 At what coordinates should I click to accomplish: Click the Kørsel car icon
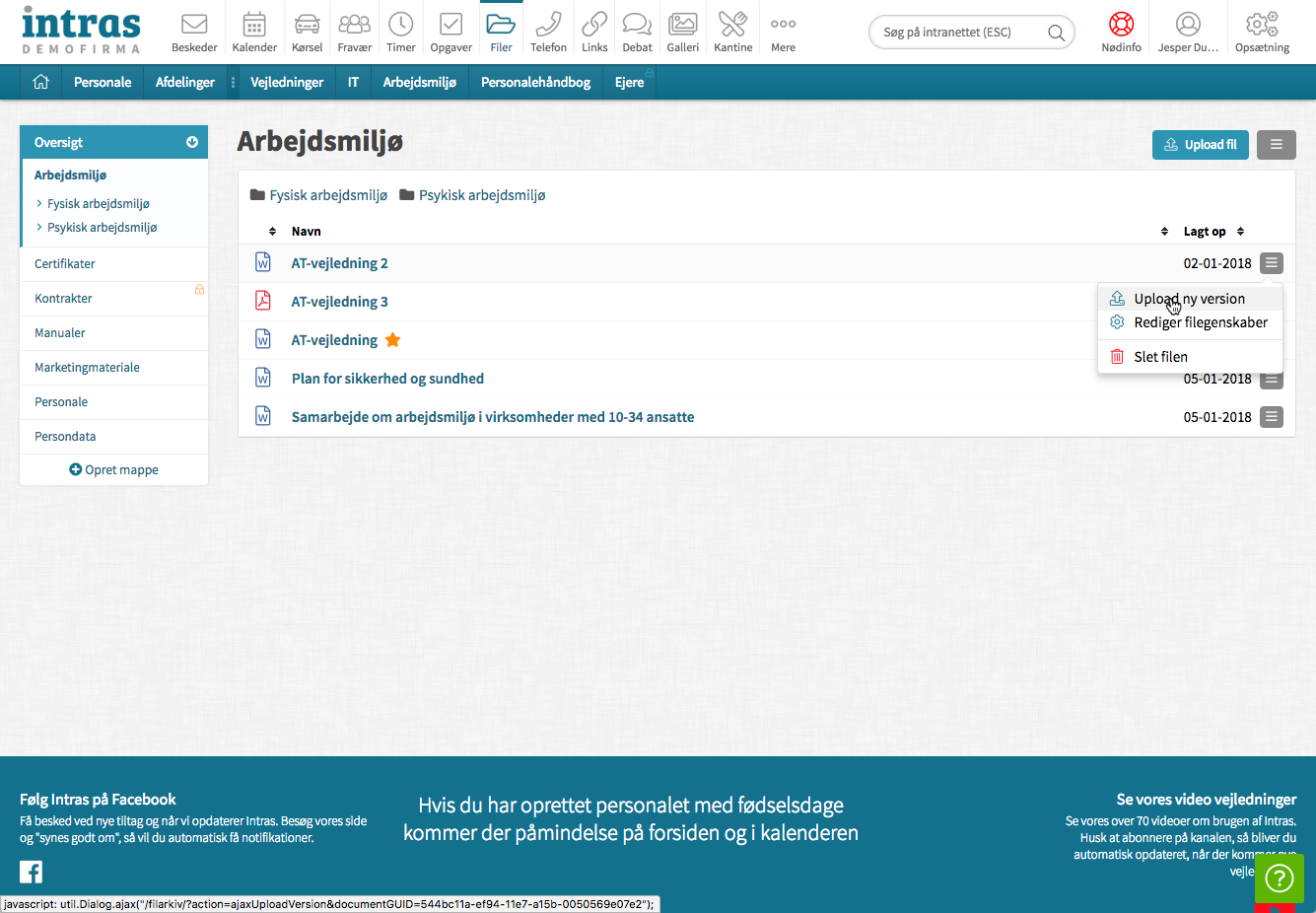(x=307, y=25)
